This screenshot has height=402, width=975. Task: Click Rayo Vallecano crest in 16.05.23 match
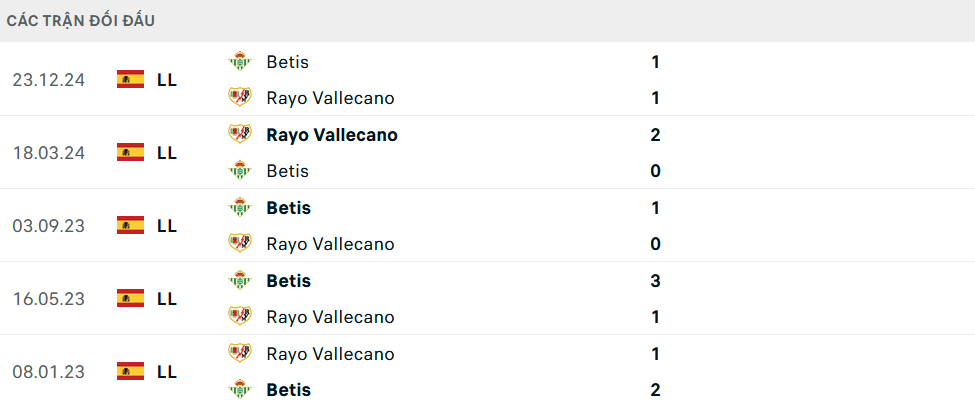tap(239, 317)
